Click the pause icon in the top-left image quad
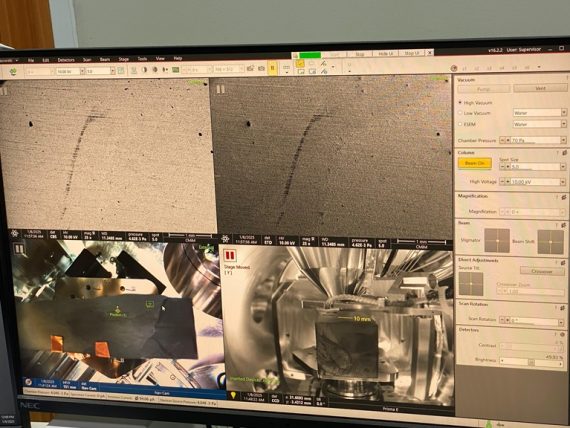The height and width of the screenshot is (428, 570). pos(4,91)
